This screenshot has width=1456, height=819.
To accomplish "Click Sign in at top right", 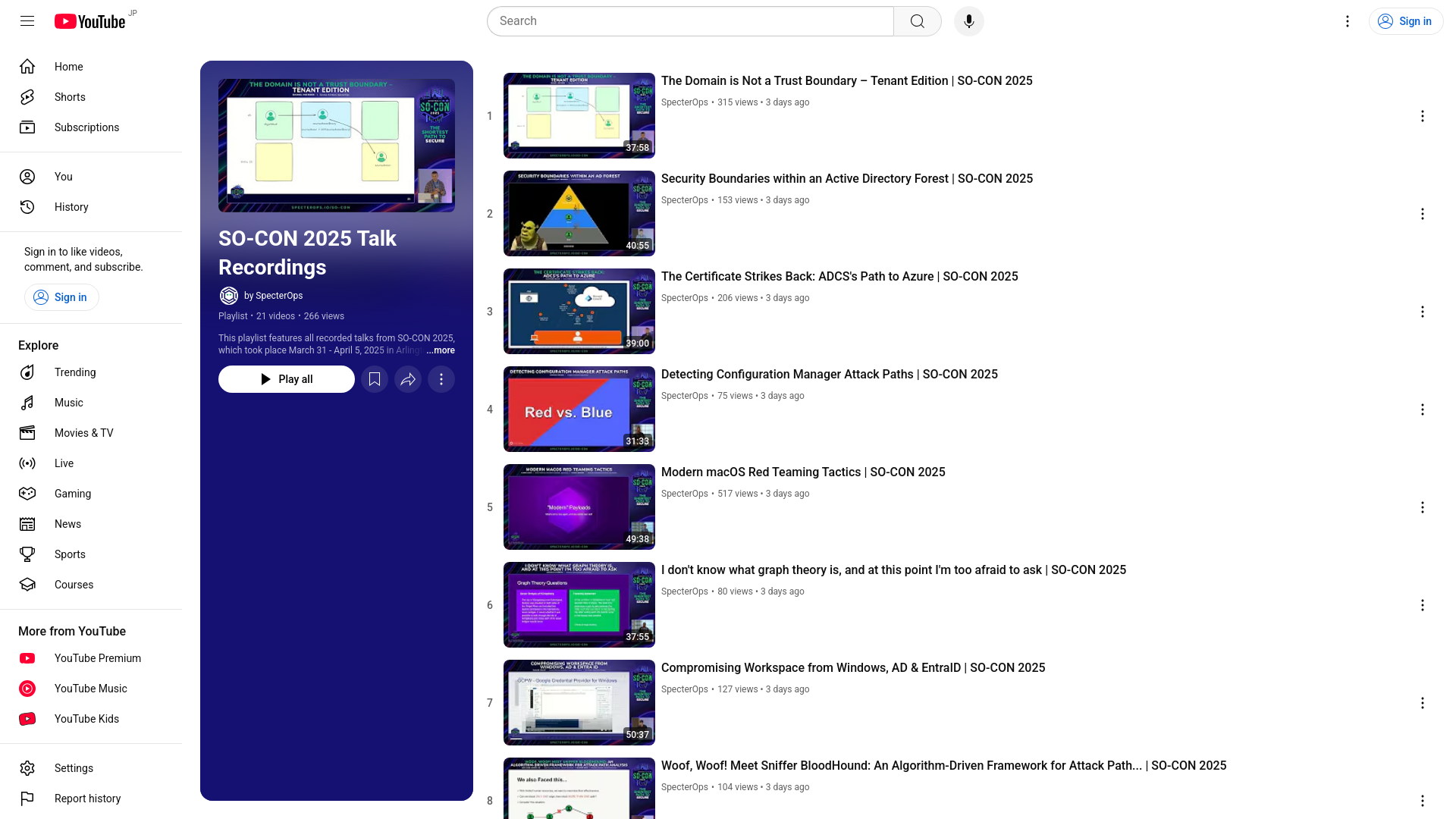I will pos(1406,21).
